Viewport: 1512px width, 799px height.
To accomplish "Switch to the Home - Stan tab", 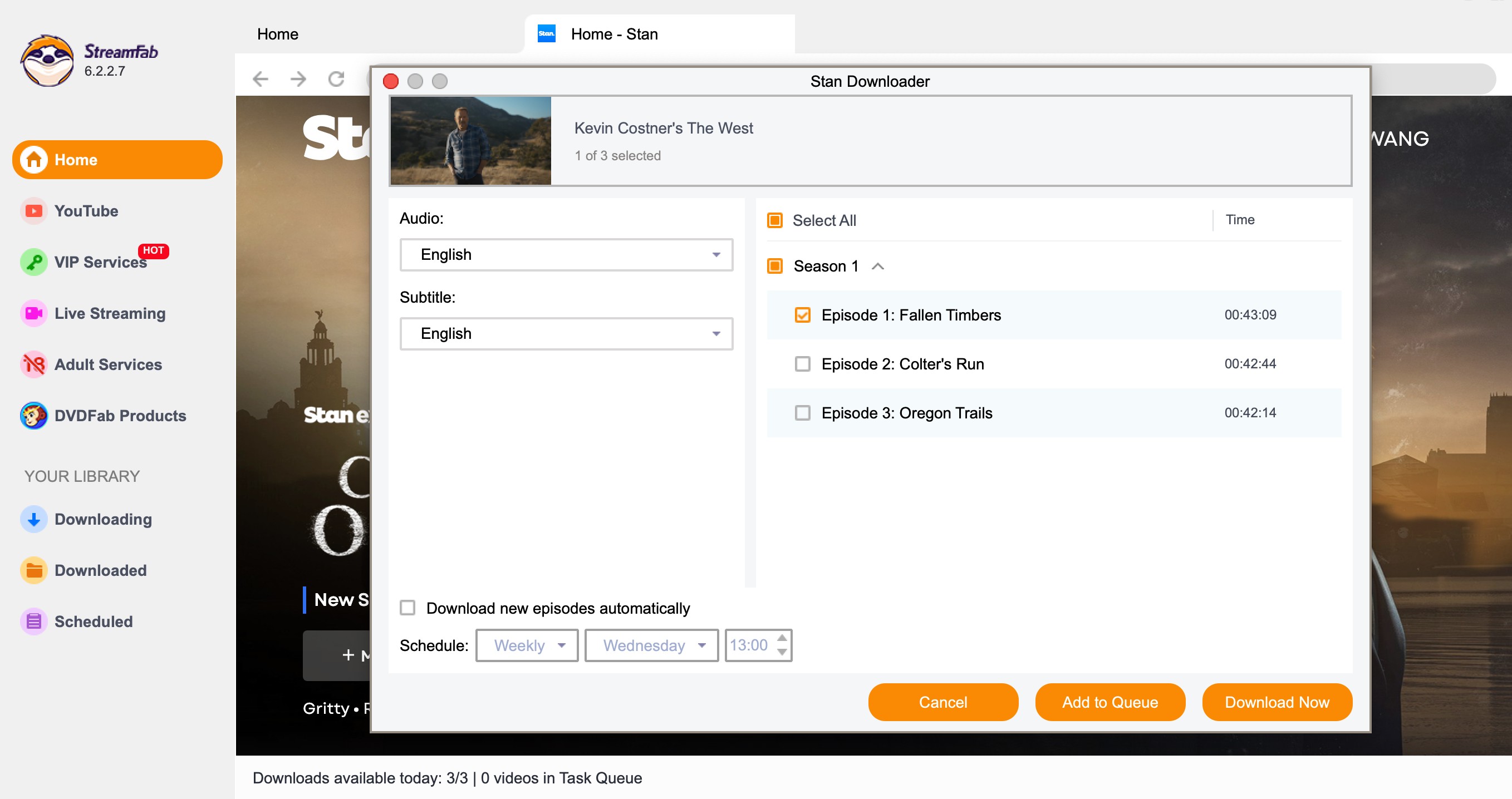I will 659,34.
